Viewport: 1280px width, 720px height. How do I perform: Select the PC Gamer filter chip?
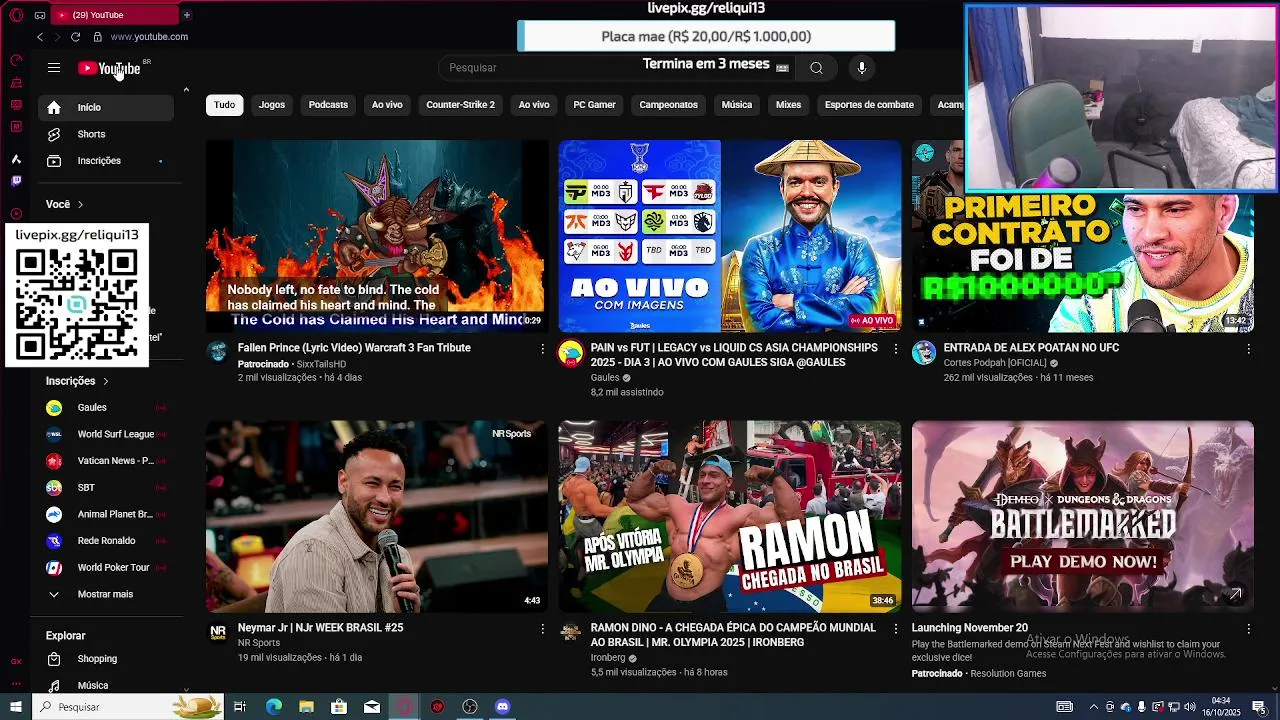(x=594, y=105)
